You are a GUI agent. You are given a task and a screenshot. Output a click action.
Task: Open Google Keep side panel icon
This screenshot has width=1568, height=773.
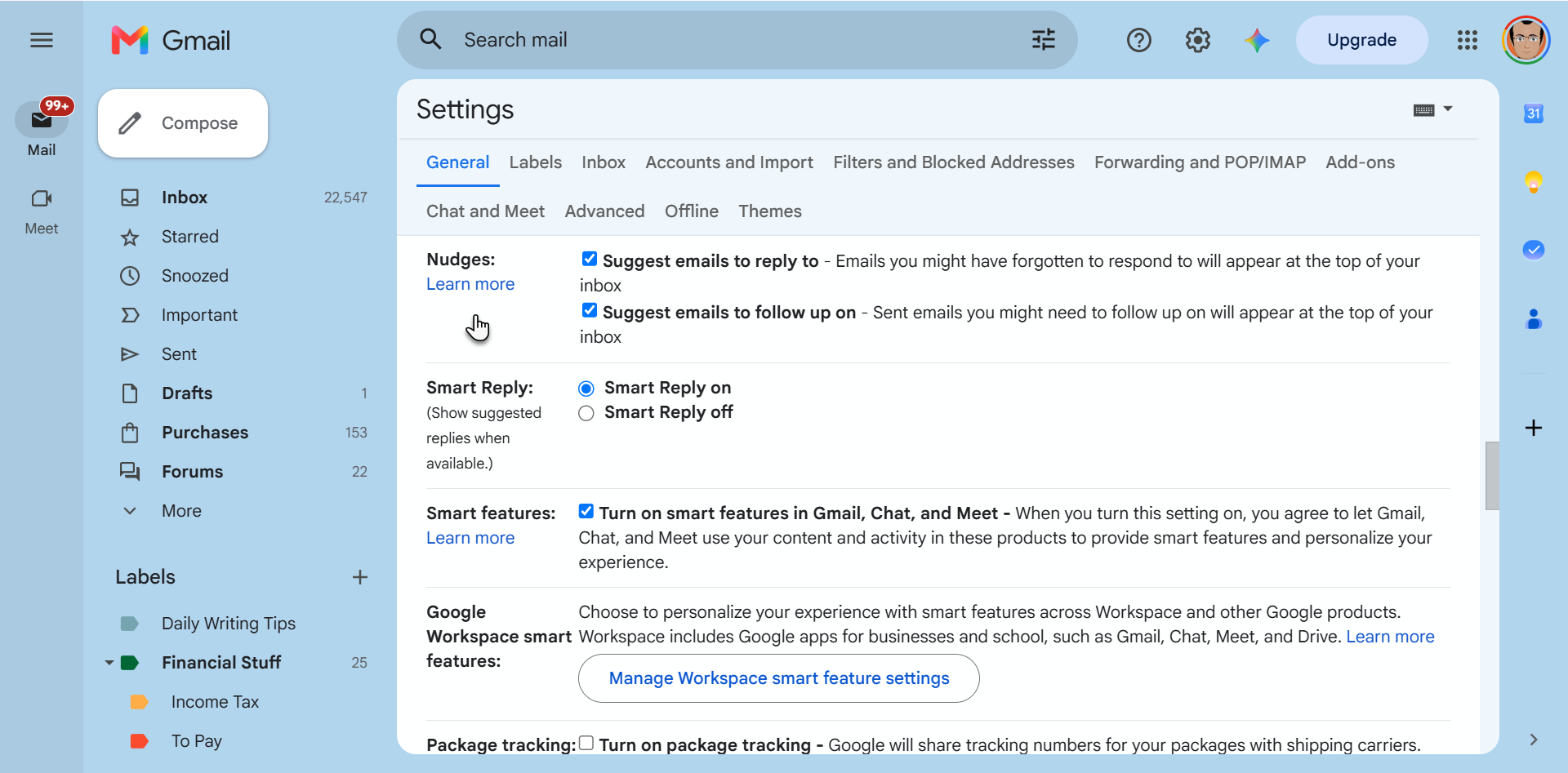(1533, 181)
